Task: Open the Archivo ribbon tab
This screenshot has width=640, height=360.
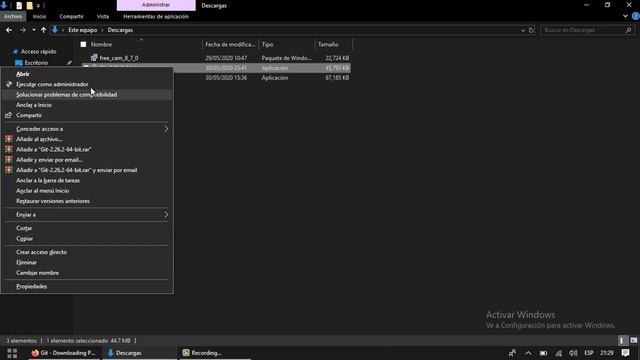Action: (13, 16)
